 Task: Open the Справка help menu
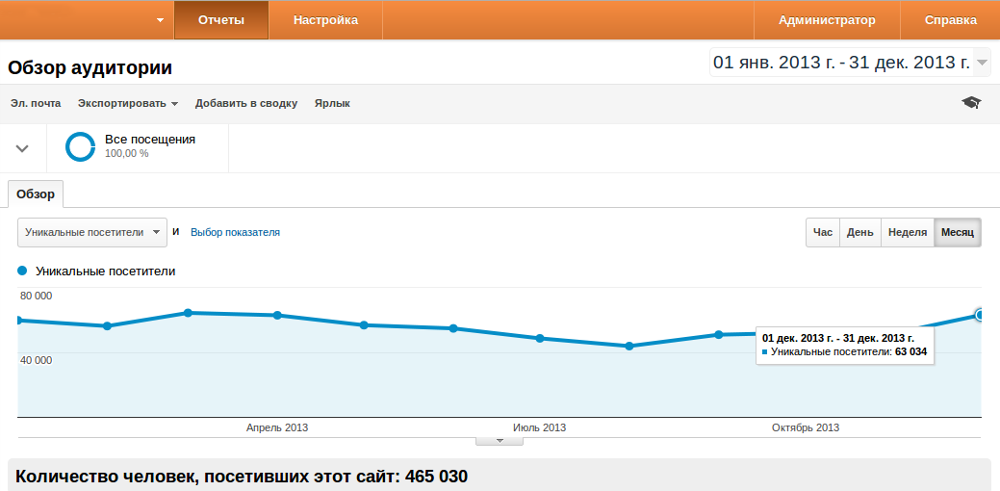coord(950,20)
